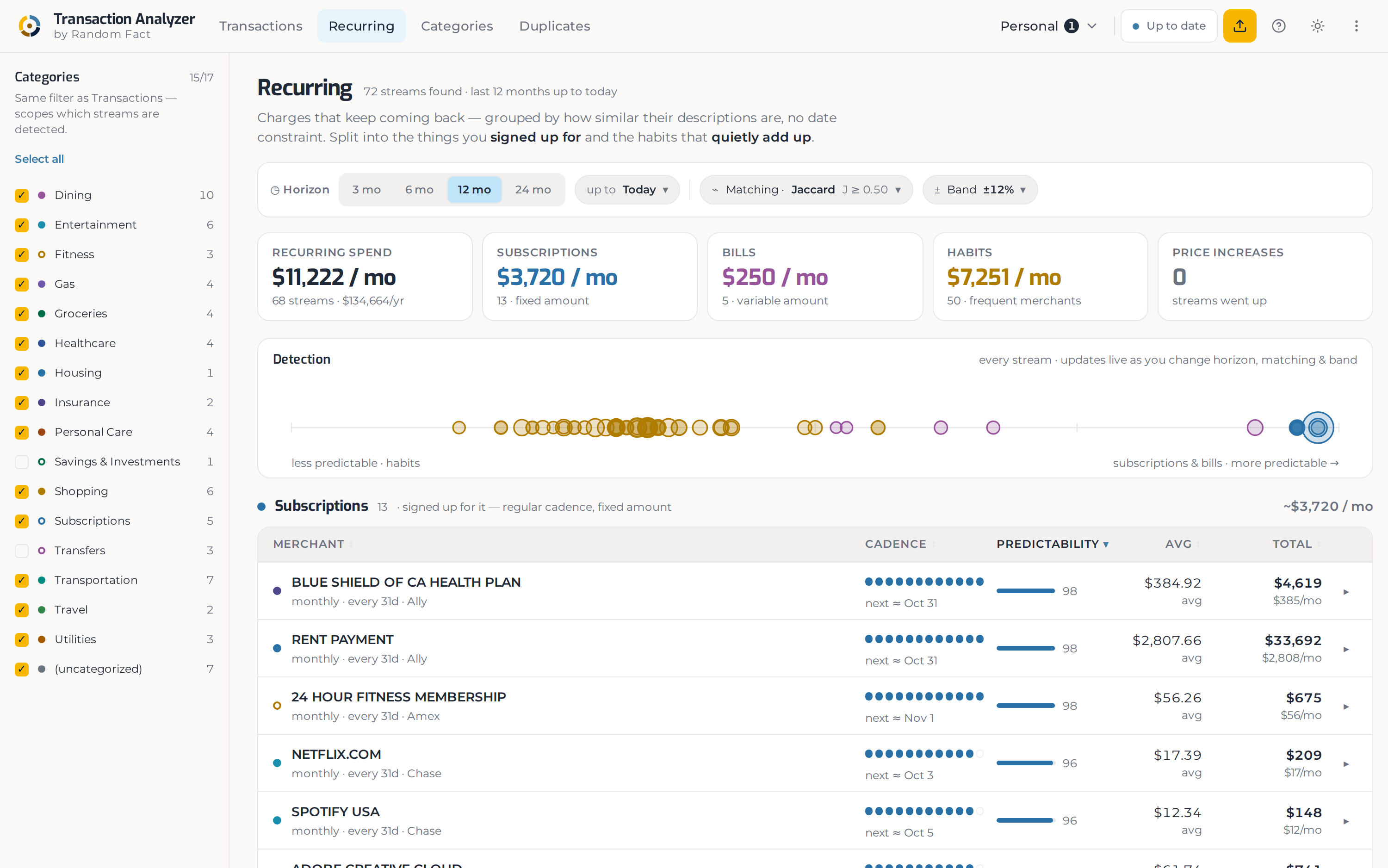Open the three-dot more options menu
Screen dimensions: 1388x868
click(x=1356, y=26)
